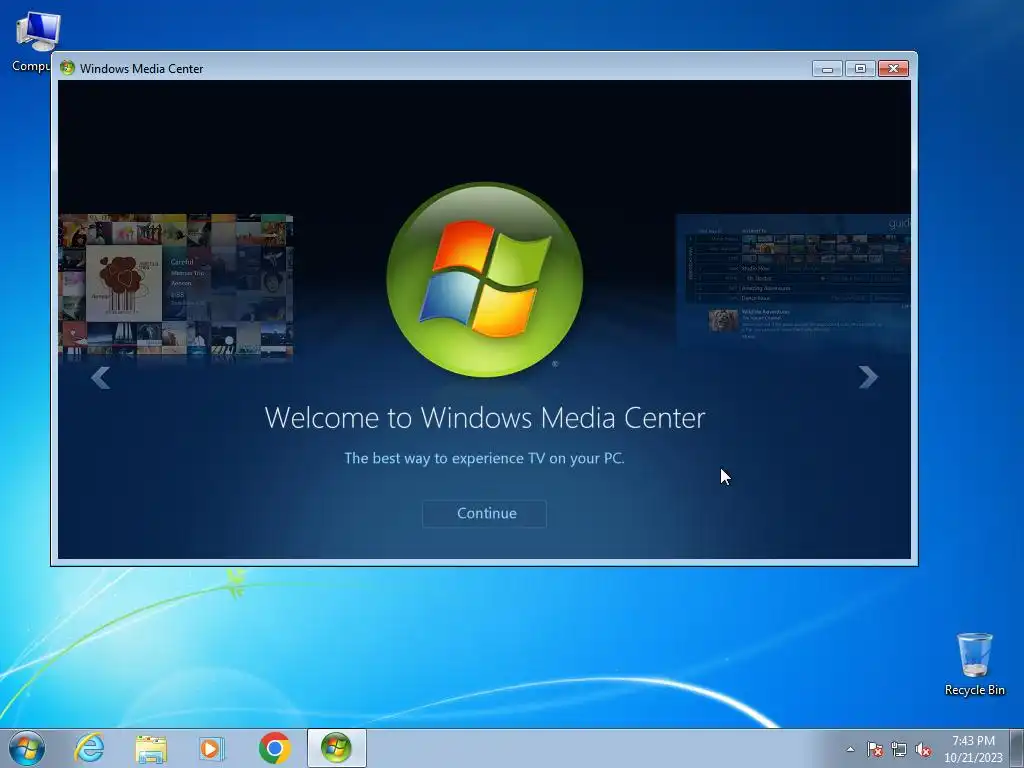
Task: Click the muted volume tray icon
Action: [x=923, y=749]
